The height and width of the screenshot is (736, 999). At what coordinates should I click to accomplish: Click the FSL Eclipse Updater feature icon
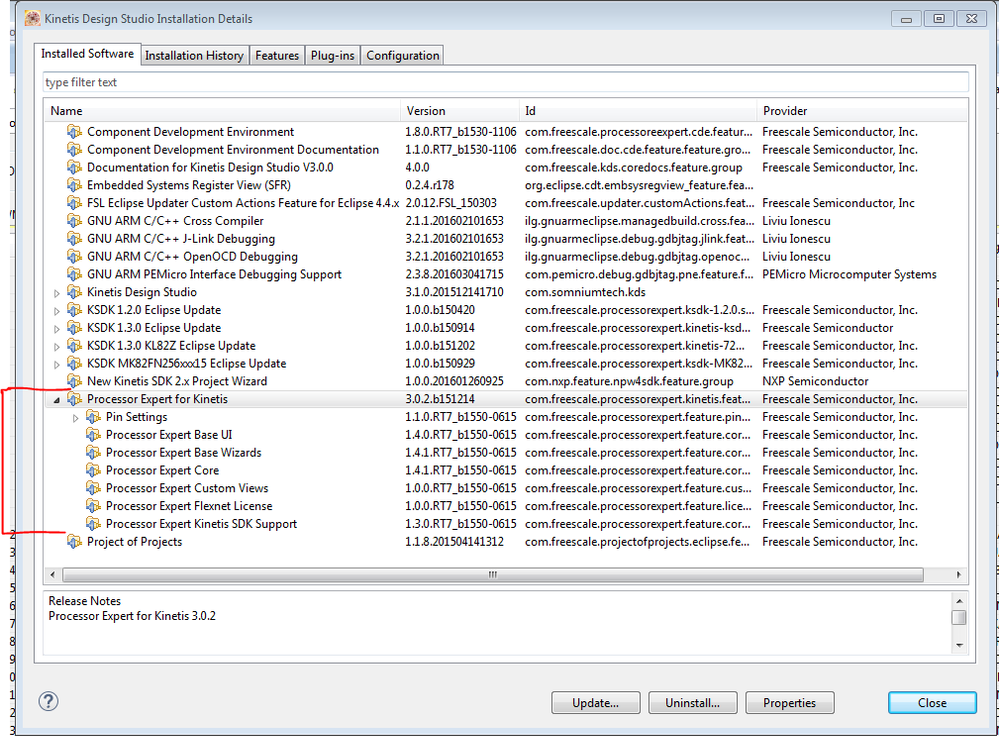click(x=75, y=203)
